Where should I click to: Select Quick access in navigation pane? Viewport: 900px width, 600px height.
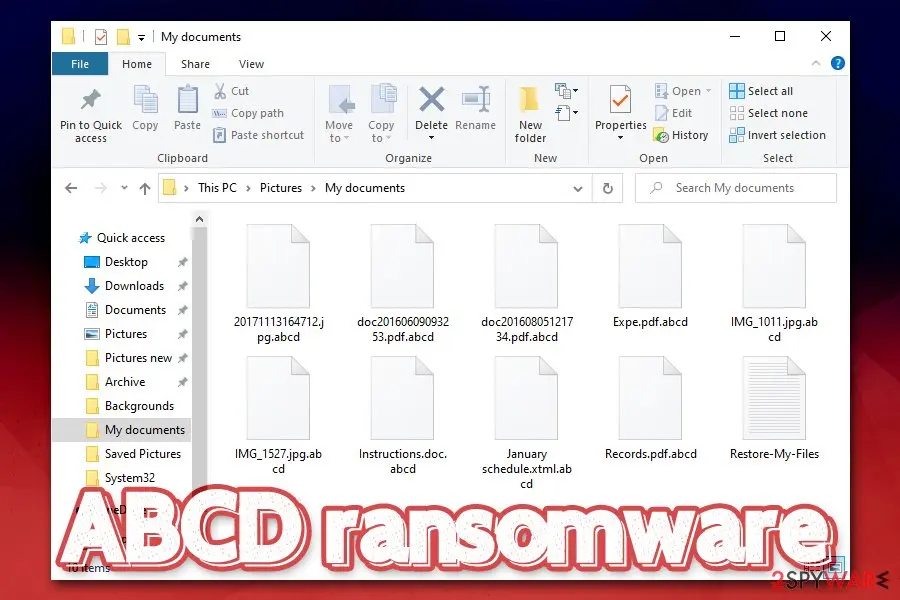coord(122,238)
